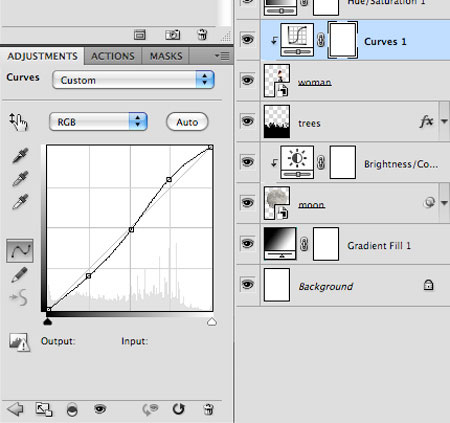
Task: Select the Background layer thumbnail
Action: pyautogui.click(x=277, y=285)
